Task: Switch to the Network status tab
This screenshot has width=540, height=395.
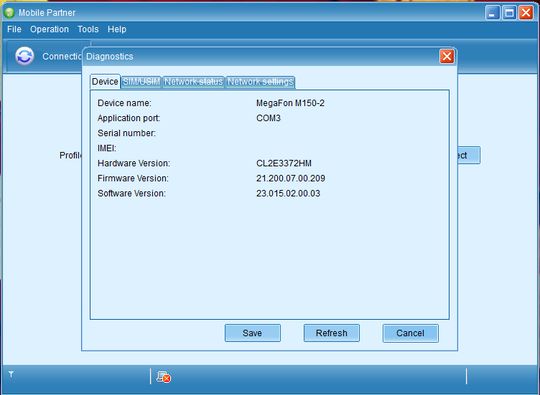Action: [x=194, y=82]
